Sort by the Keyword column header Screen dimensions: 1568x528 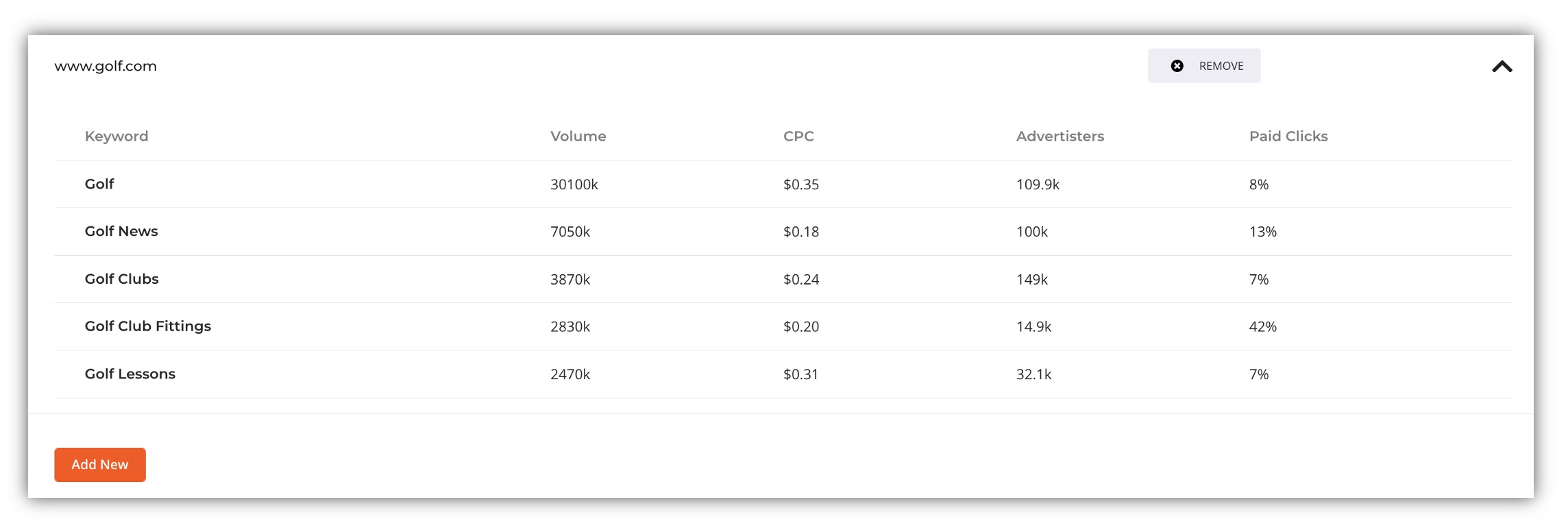point(117,136)
